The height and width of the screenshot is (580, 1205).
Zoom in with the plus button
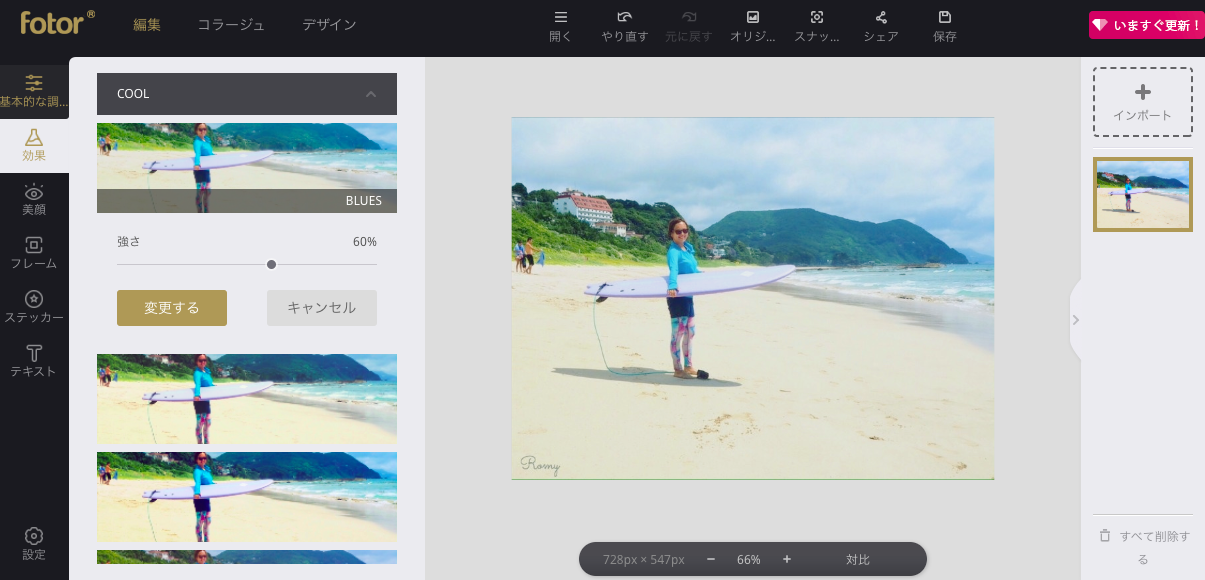pos(787,559)
